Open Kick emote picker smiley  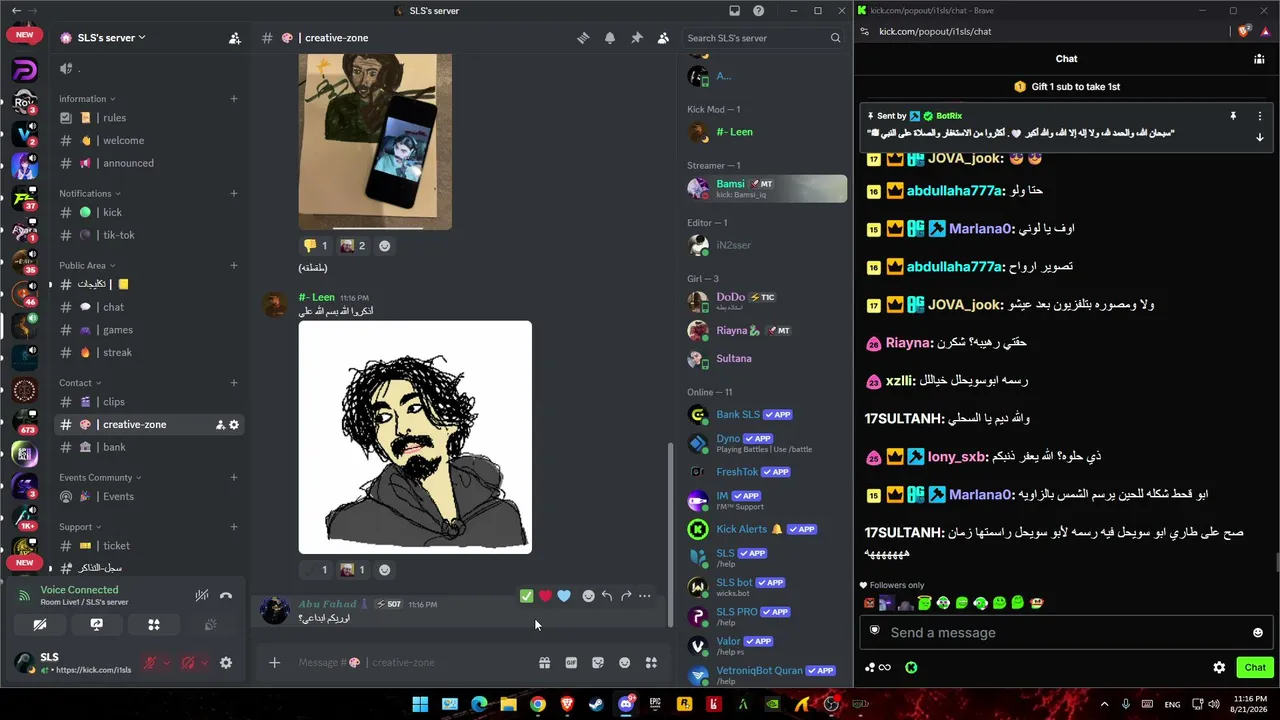[x=1257, y=633]
